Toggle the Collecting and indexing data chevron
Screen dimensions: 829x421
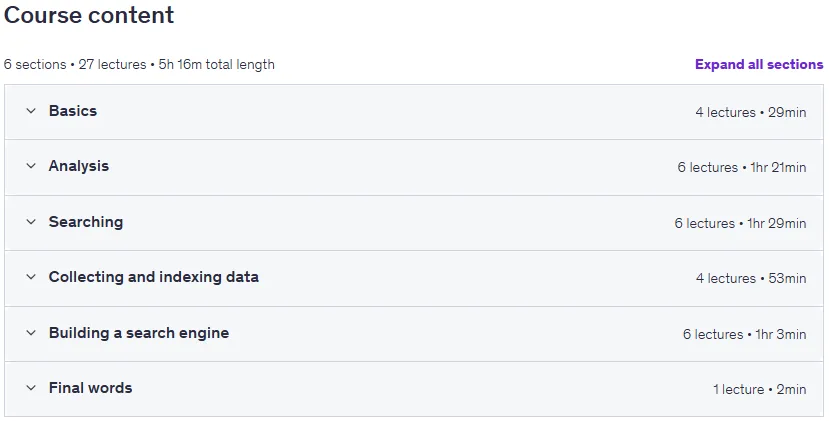[x=31, y=277]
